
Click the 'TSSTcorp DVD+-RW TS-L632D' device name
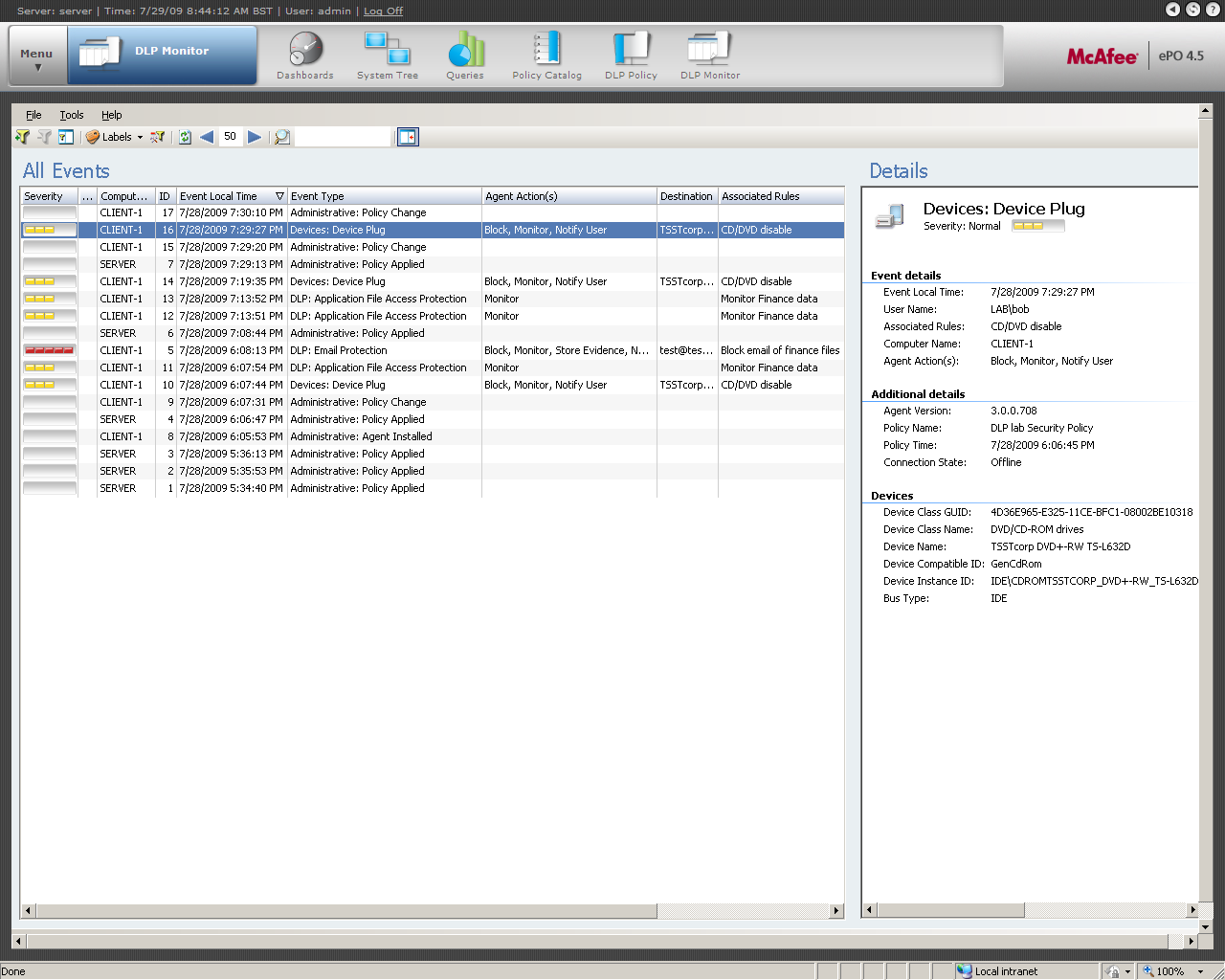[1060, 546]
